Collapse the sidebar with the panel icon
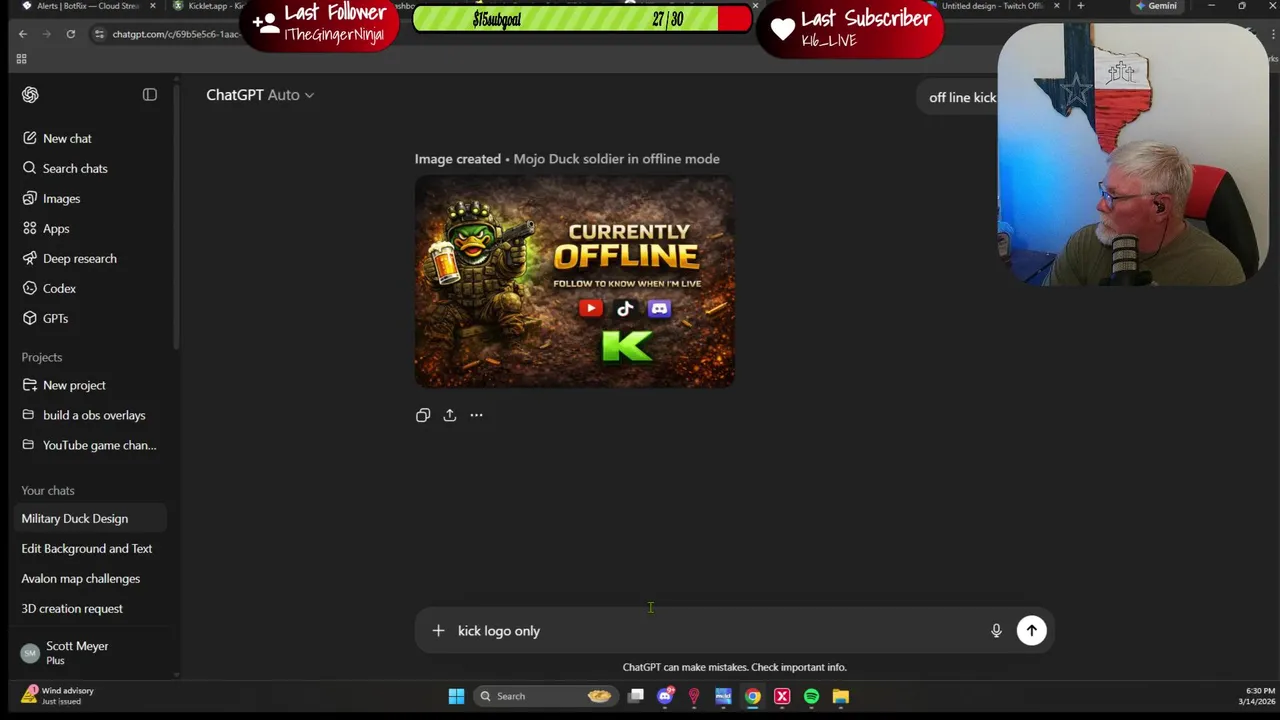This screenshot has width=1280, height=720. [150, 95]
